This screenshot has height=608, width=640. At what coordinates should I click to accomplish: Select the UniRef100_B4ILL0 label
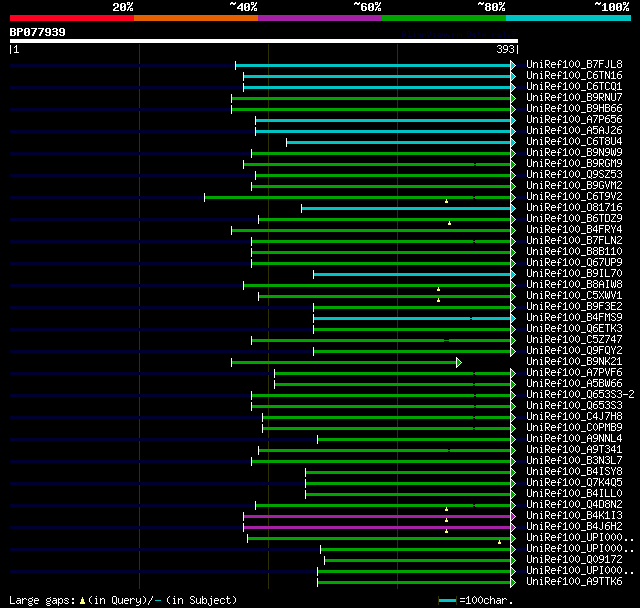click(574, 494)
